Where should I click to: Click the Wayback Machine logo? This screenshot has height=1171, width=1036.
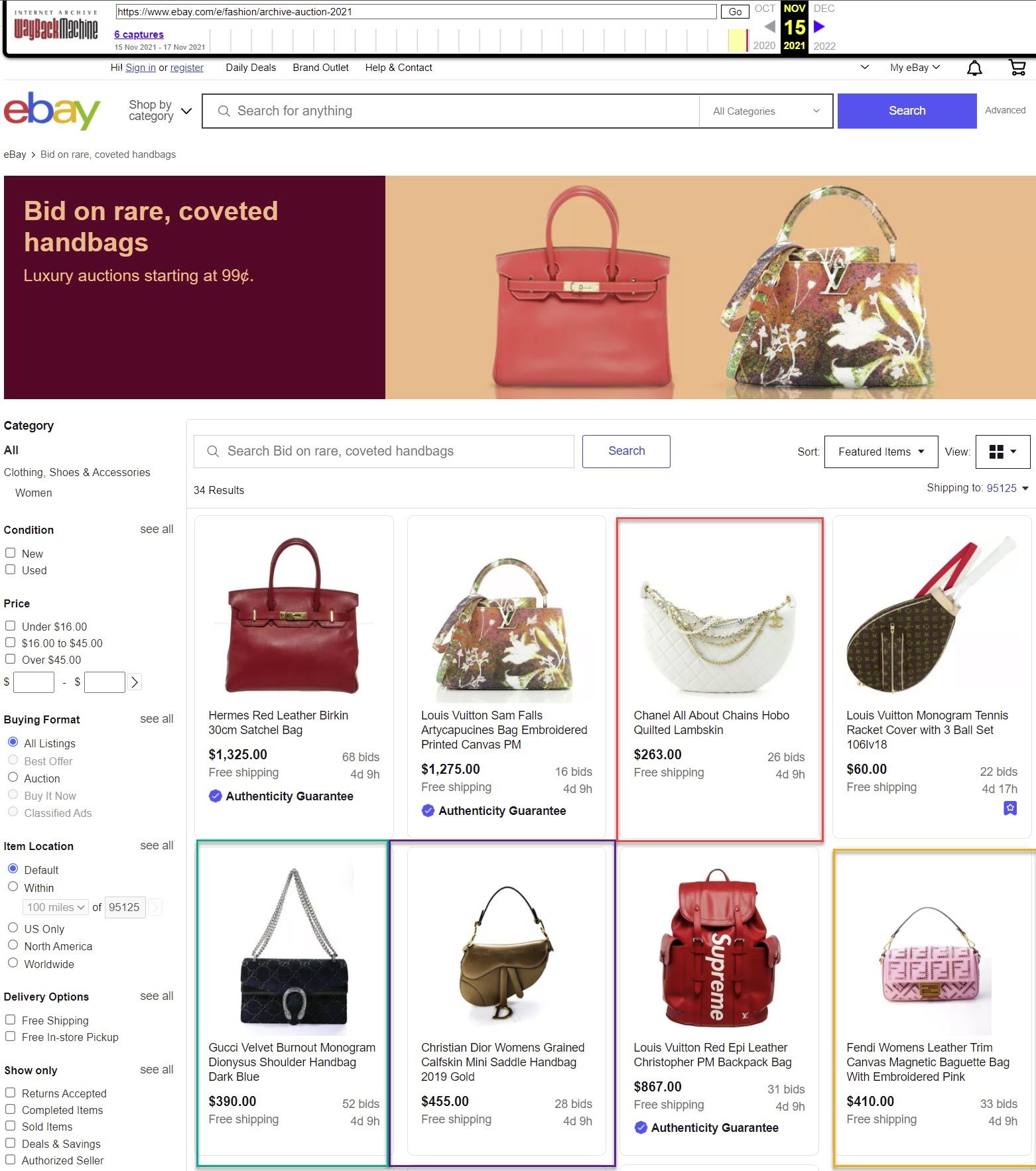pos(56,27)
